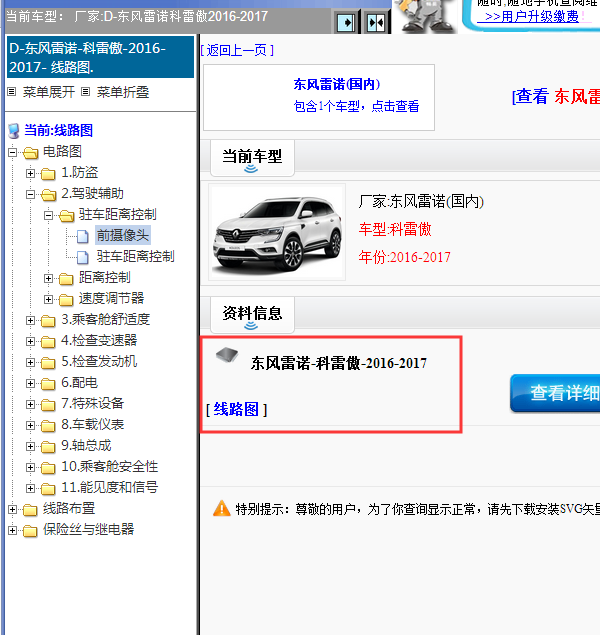This screenshot has width=600, height=635.
Task: Click the white Koleos car thumbnail
Action: coord(277,232)
